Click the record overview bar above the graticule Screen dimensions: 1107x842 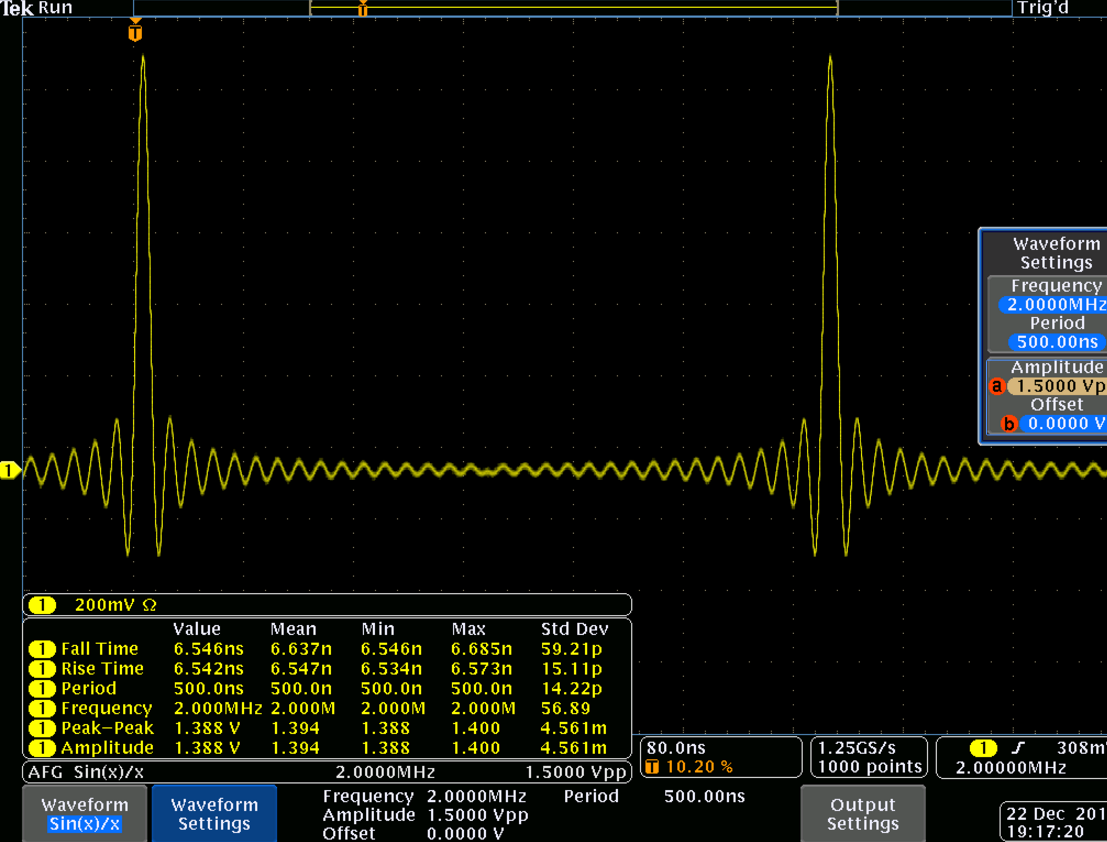click(573, 8)
